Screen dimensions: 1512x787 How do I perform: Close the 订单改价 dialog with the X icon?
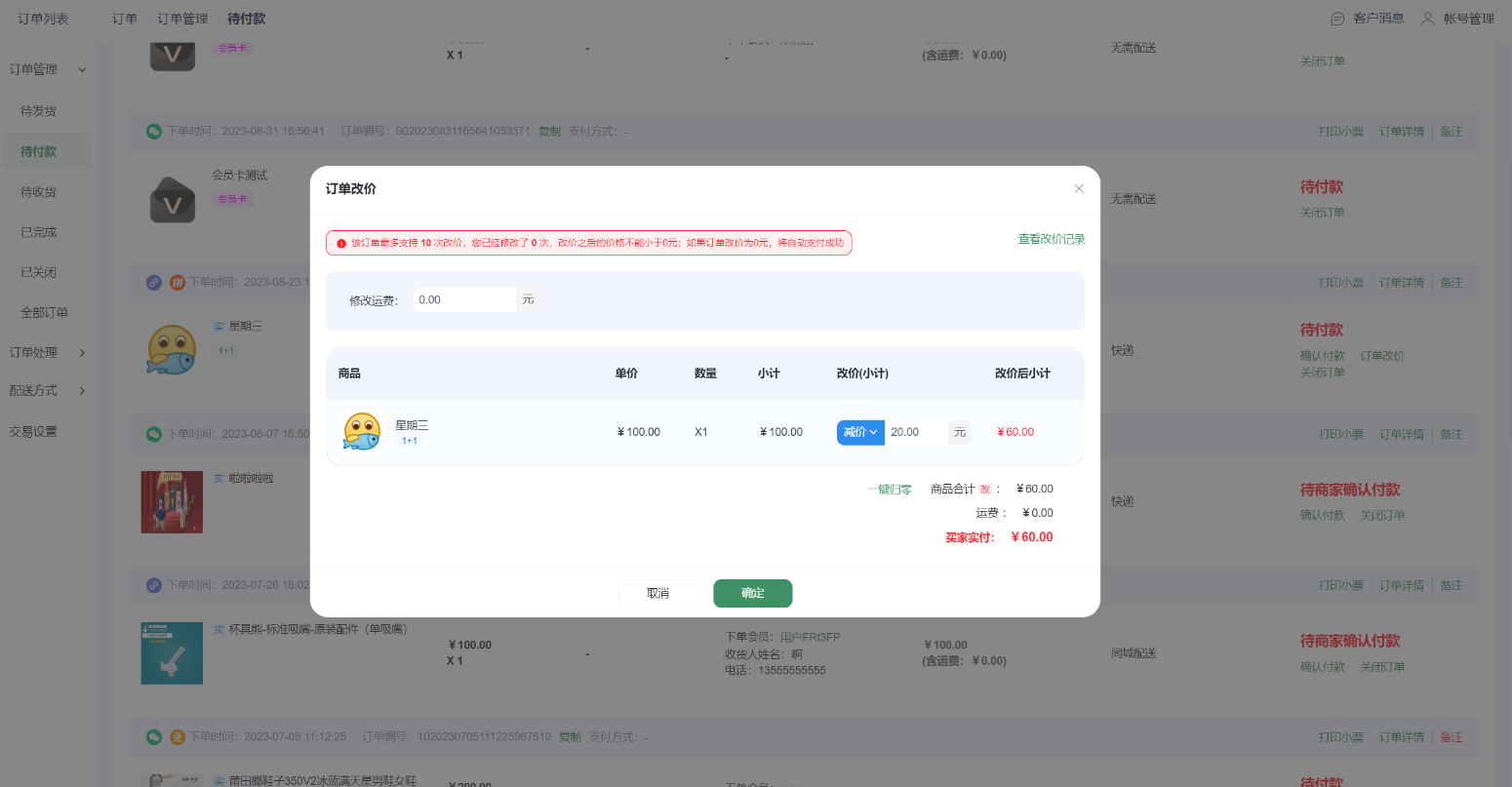1078,189
